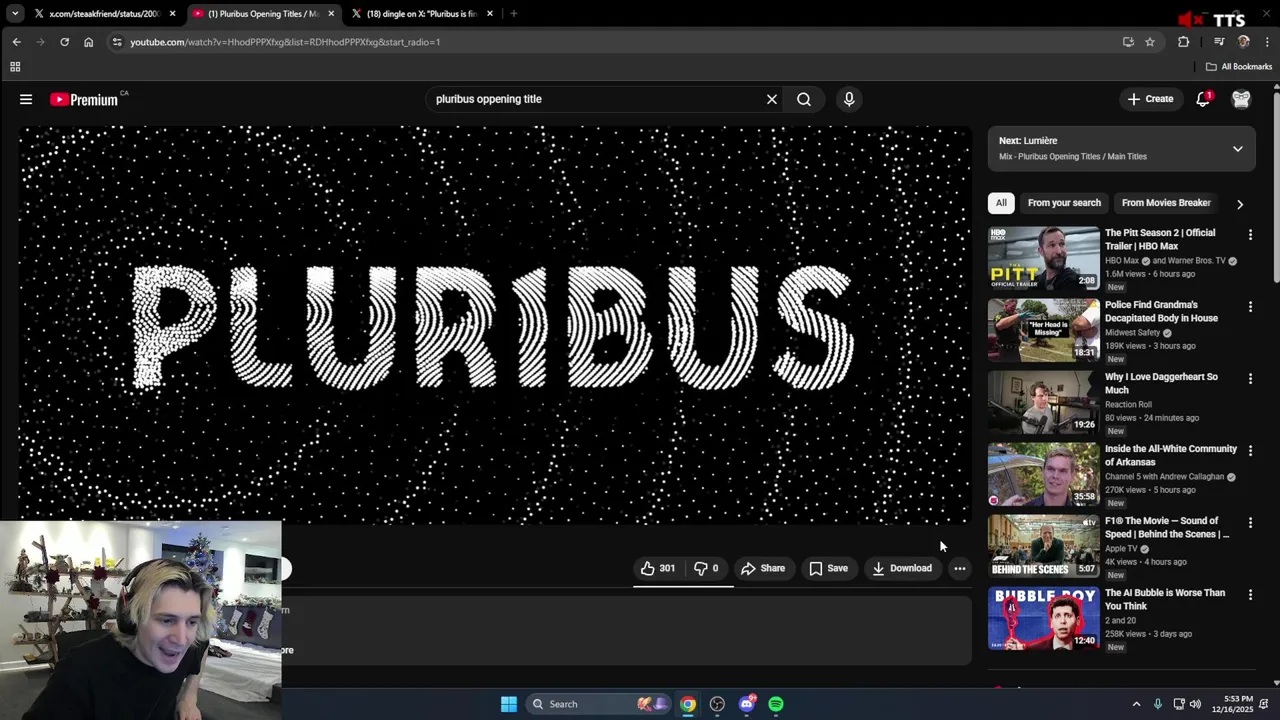This screenshot has height=720, width=1280.
Task: Open the Windows Start menu
Action: [509, 704]
